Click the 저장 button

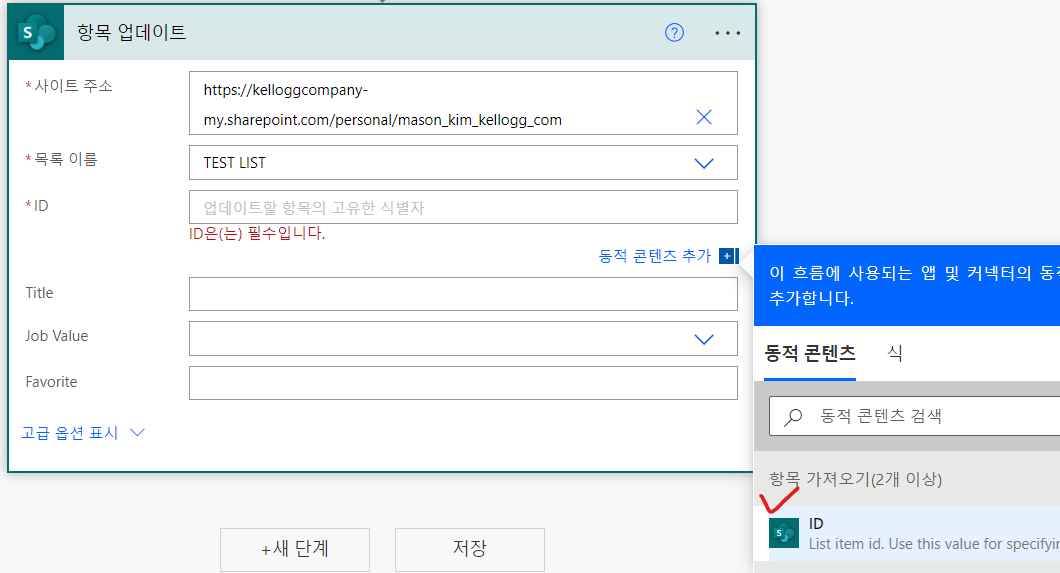[470, 549]
